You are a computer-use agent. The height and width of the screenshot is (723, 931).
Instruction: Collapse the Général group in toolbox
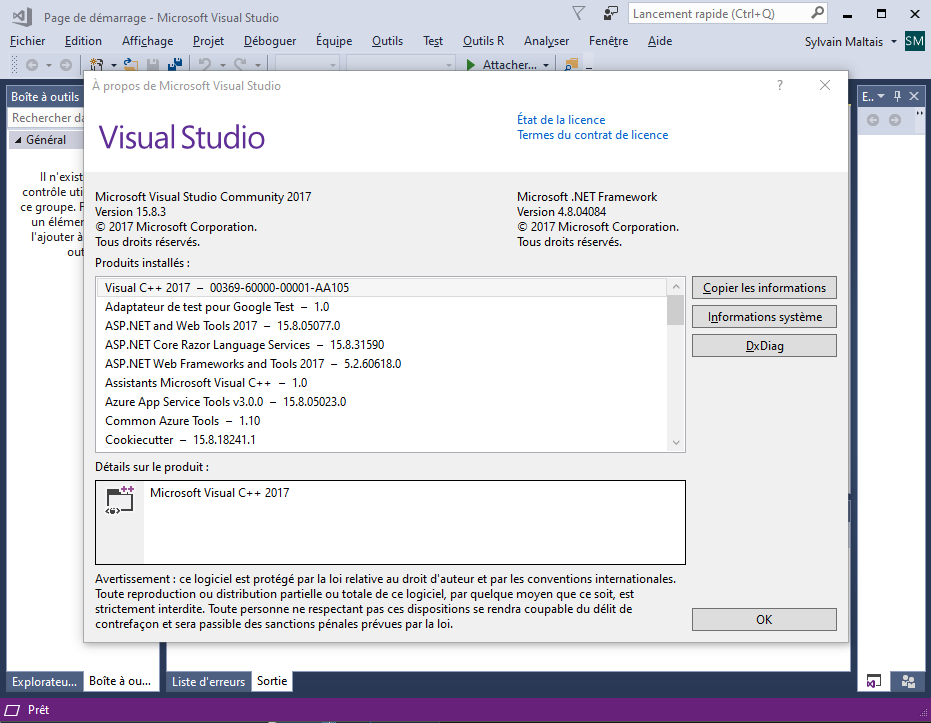(x=18, y=141)
